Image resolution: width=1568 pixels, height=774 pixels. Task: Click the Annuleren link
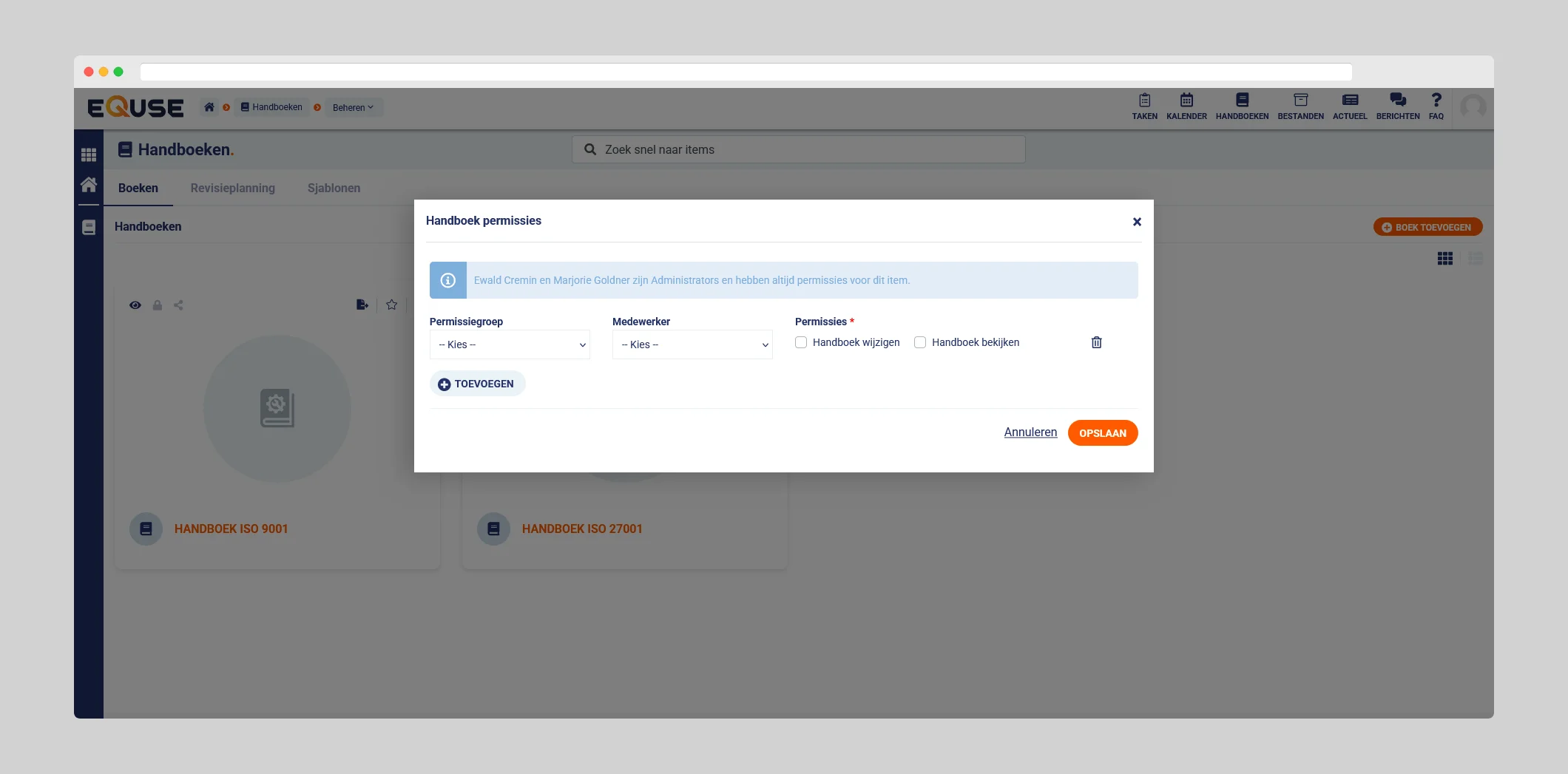1030,432
